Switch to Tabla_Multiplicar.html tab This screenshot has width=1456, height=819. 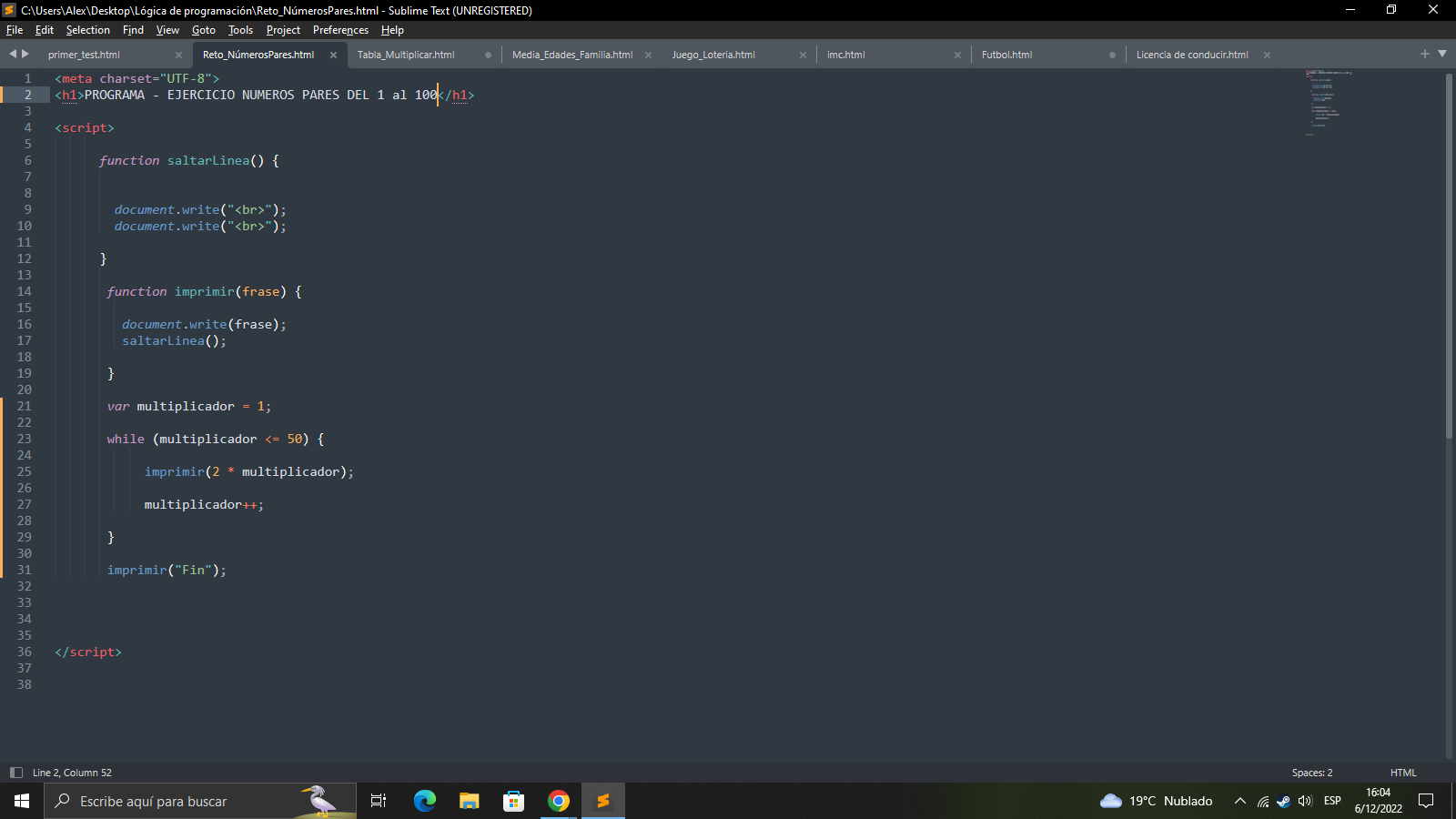coord(406,55)
